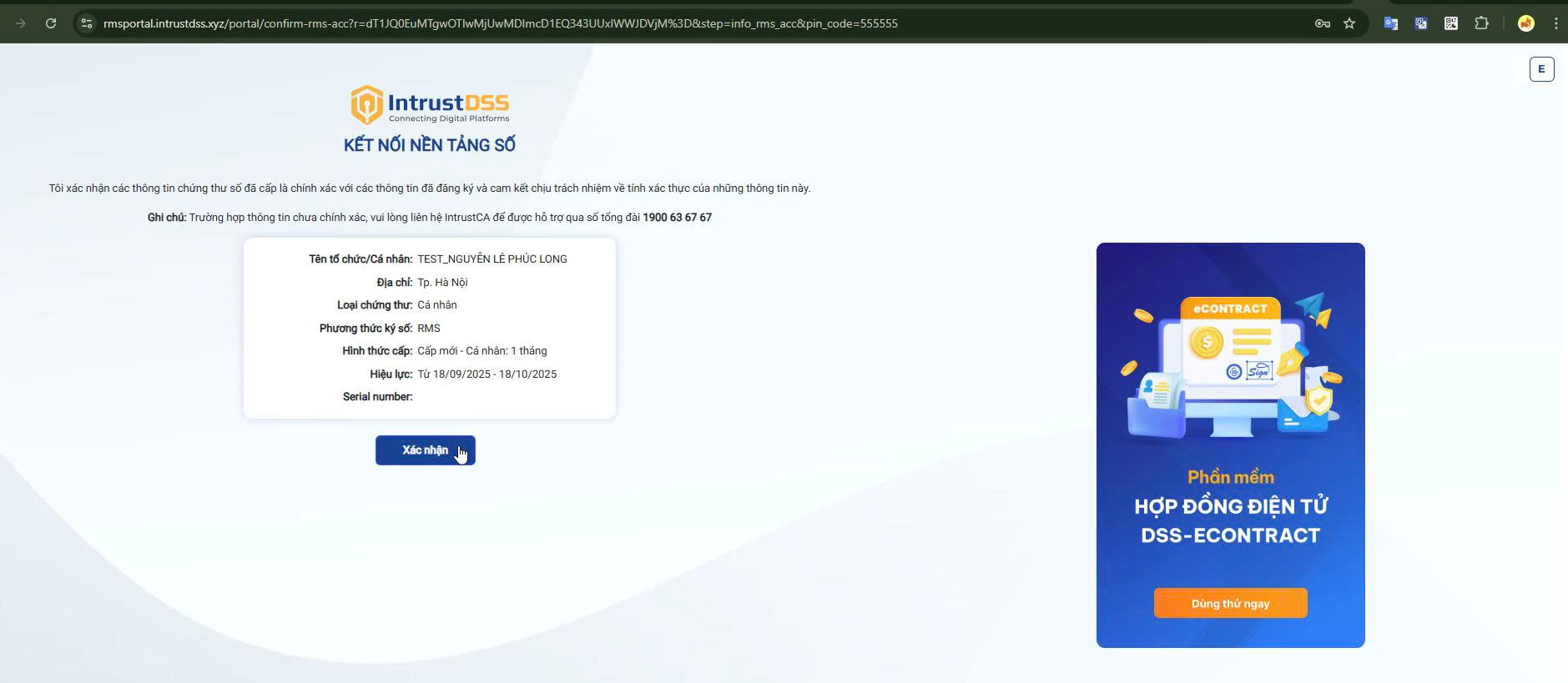The image size is (1568, 683).
Task: Click the HỢP ĐỒNG ĐIỆN TỬ DSS-ECONTRACT title
Action: (1231, 521)
